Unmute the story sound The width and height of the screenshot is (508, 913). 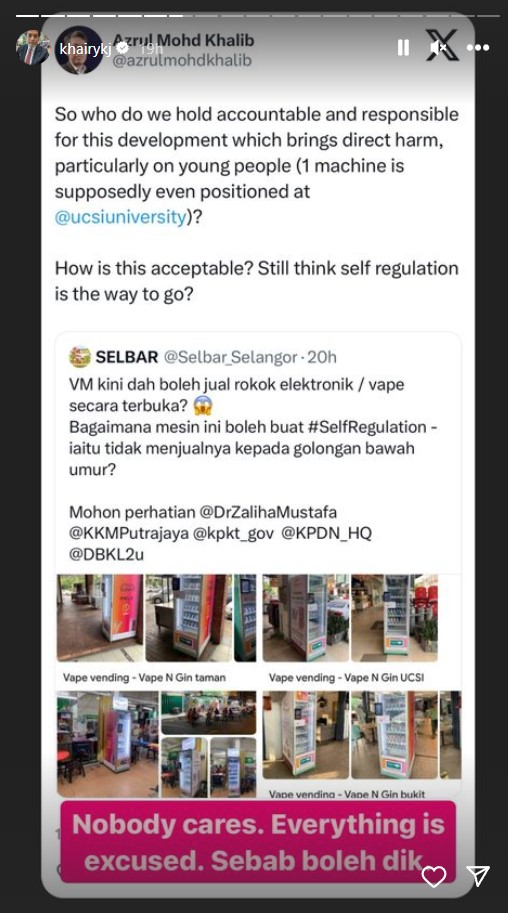(438, 48)
